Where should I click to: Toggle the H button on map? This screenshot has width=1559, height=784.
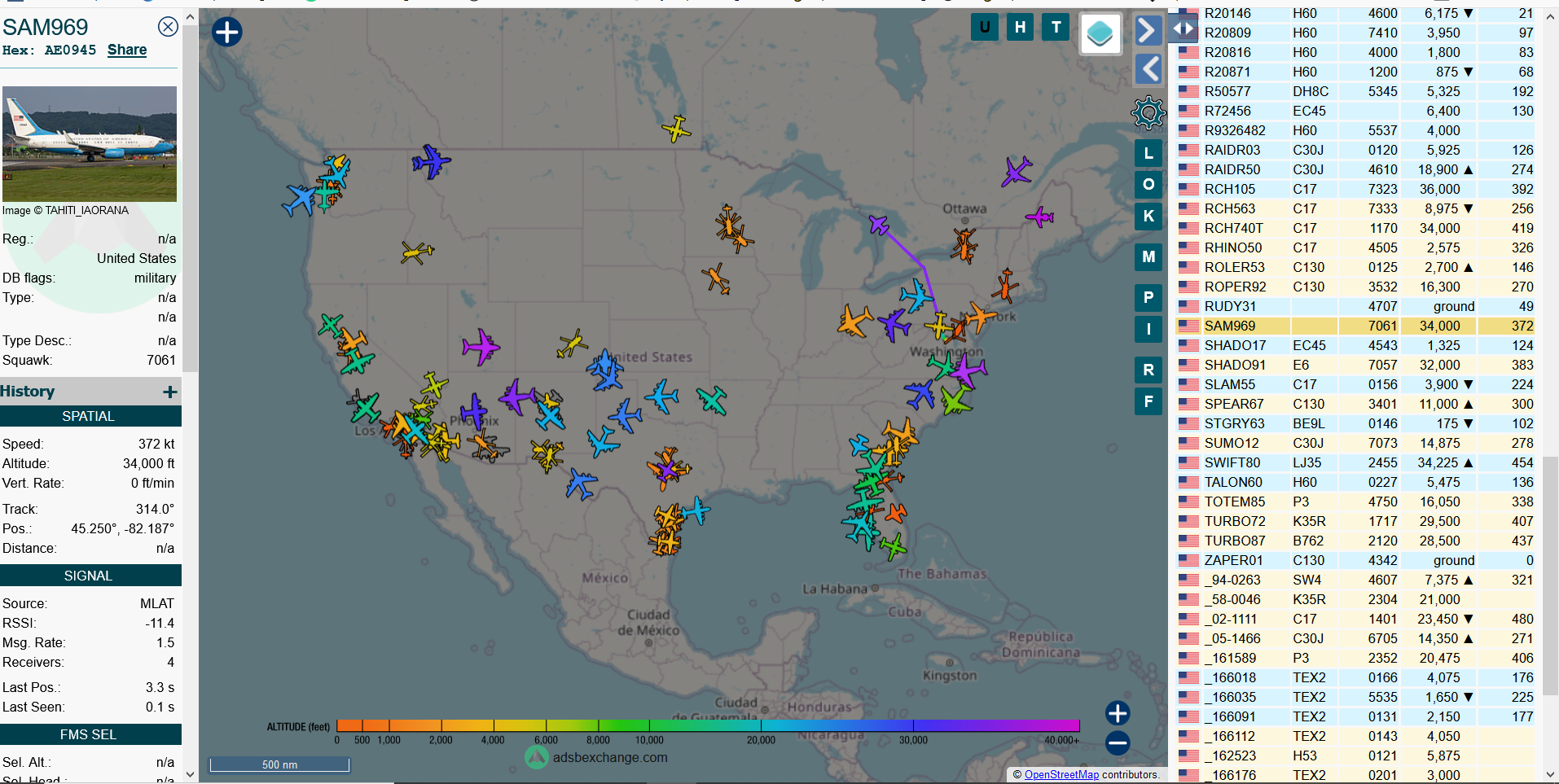[1021, 27]
